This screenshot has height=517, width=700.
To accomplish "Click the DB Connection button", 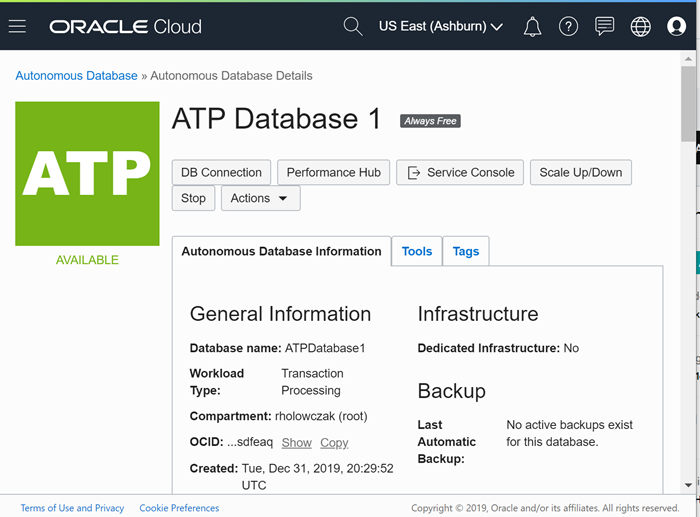I will click(x=221, y=172).
